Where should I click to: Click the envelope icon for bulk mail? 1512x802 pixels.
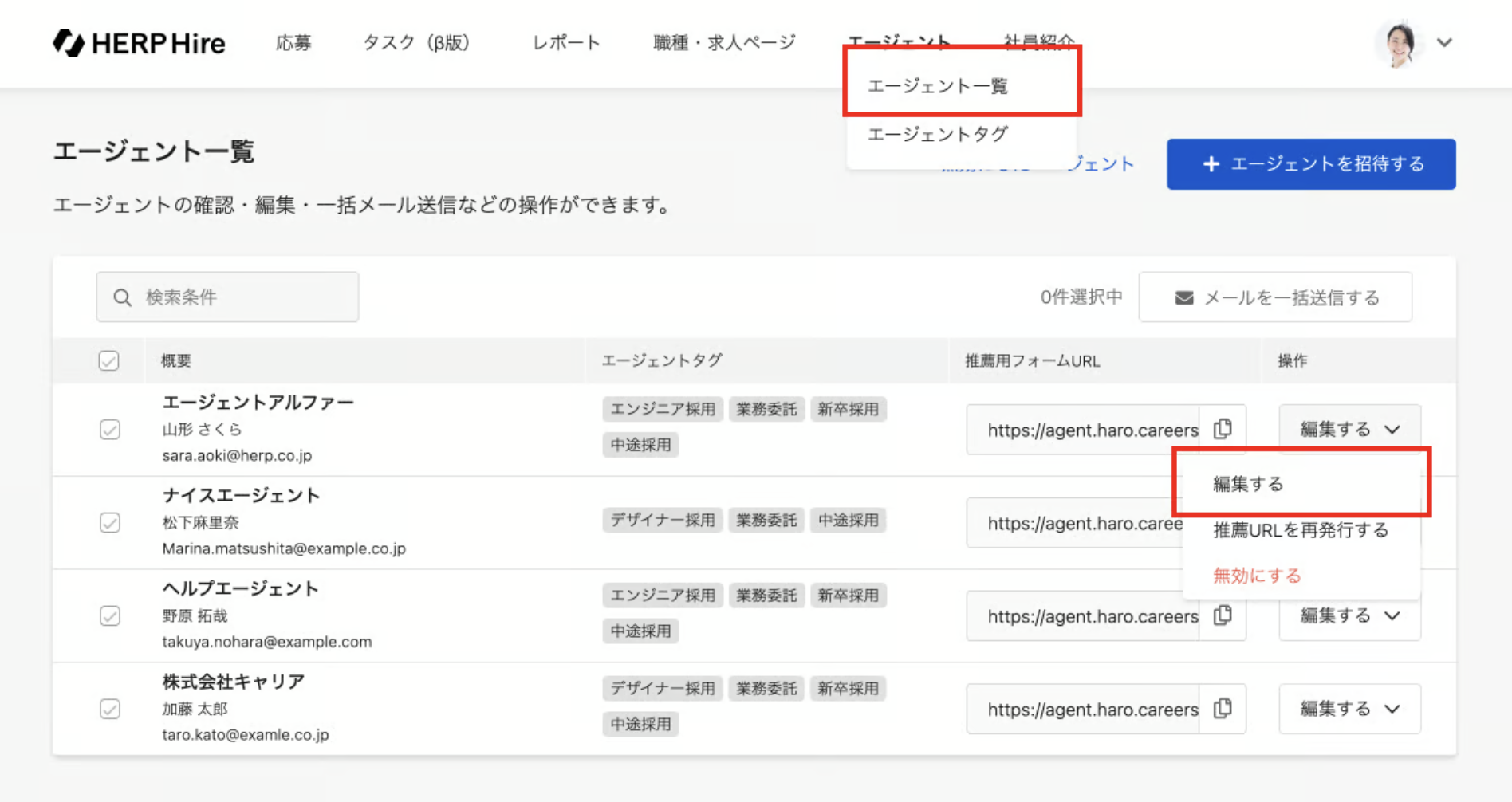1184,297
